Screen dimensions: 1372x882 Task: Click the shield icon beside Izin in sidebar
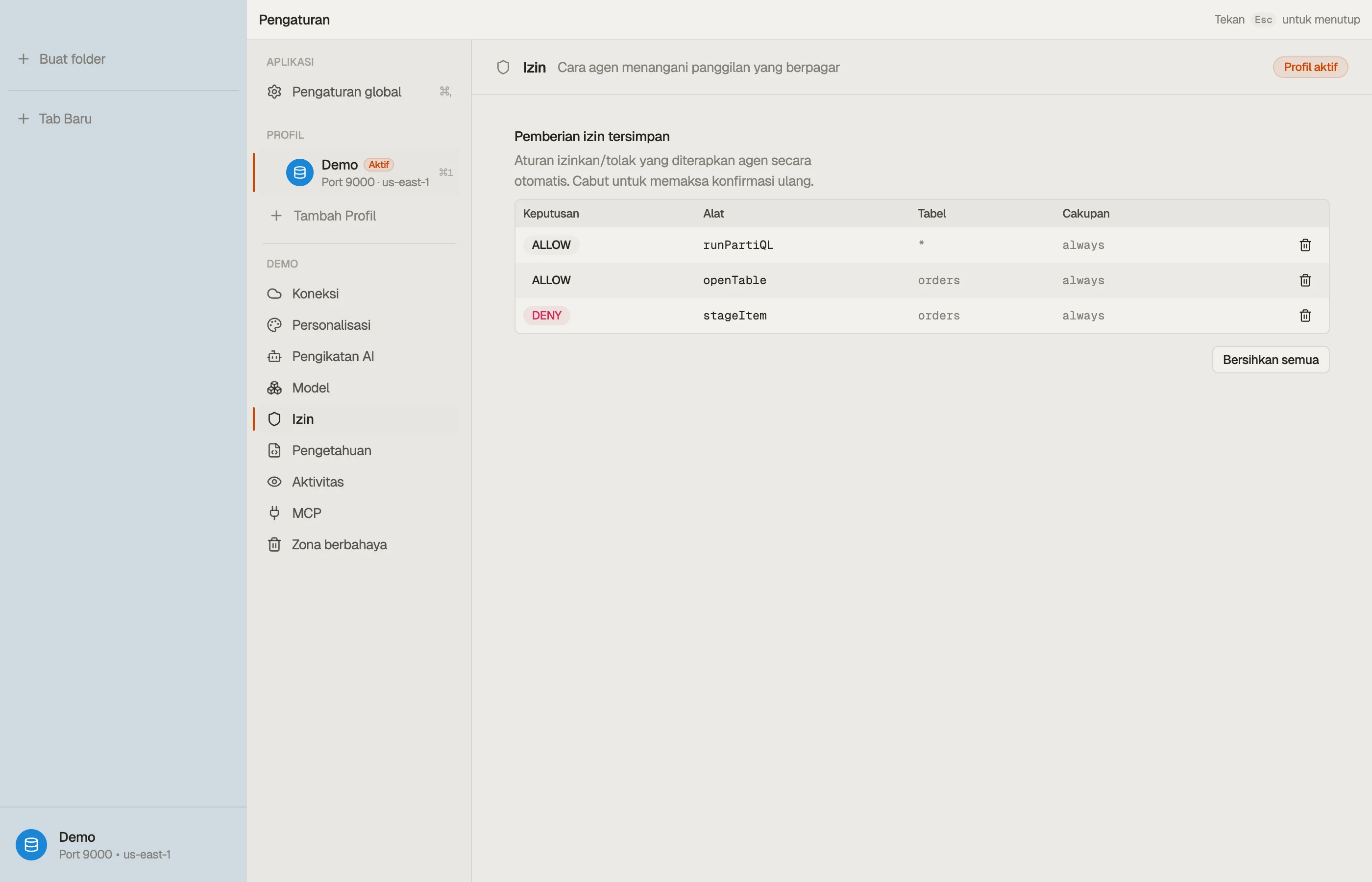tap(274, 419)
